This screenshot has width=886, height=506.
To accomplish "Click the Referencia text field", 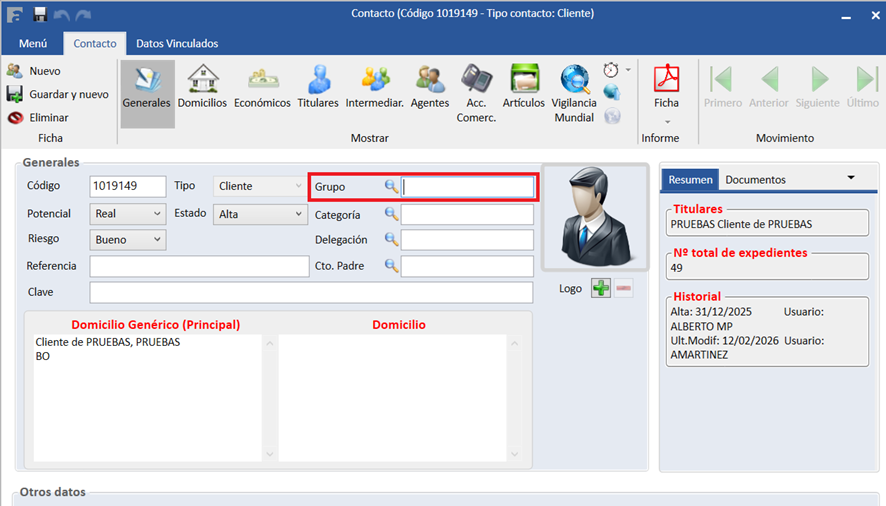I will tap(199, 266).
